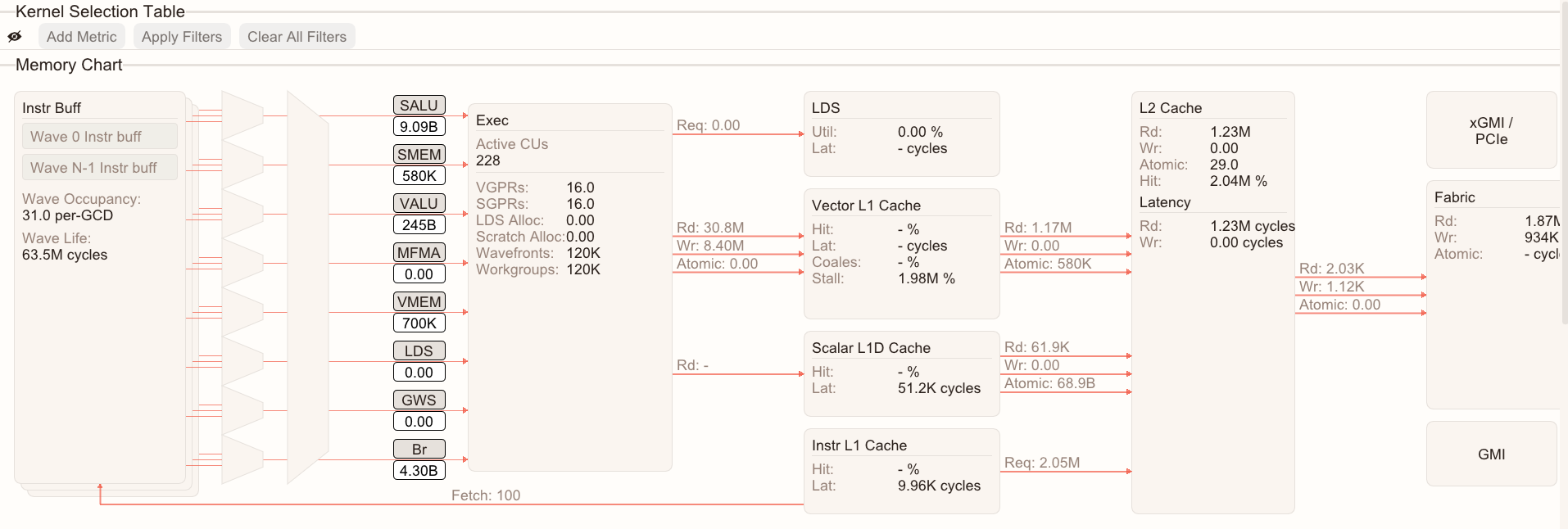This screenshot has width=1568, height=529.
Task: Toggle the eye visibility icon
Action: pos(15,37)
